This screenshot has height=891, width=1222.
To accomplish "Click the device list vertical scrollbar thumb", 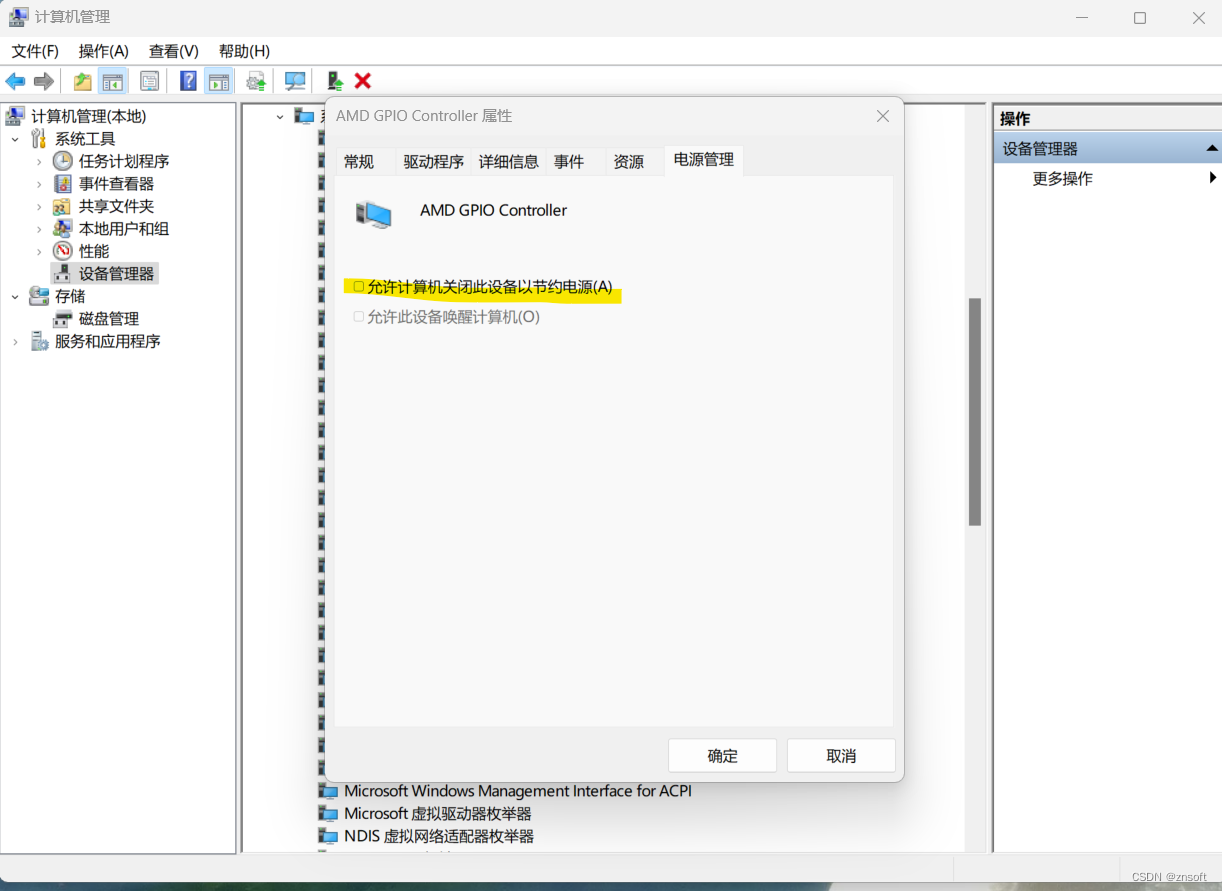I will pyautogui.click(x=975, y=412).
